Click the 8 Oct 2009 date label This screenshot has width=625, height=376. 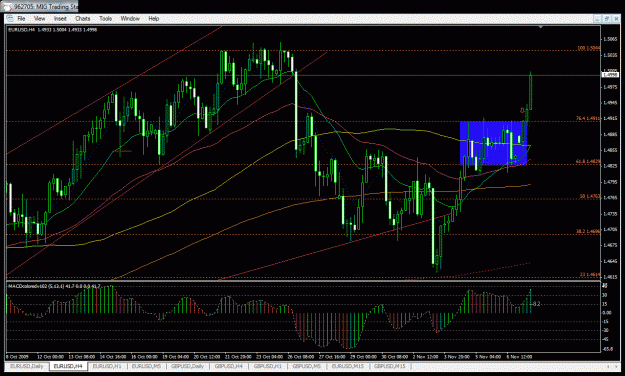(x=16, y=357)
